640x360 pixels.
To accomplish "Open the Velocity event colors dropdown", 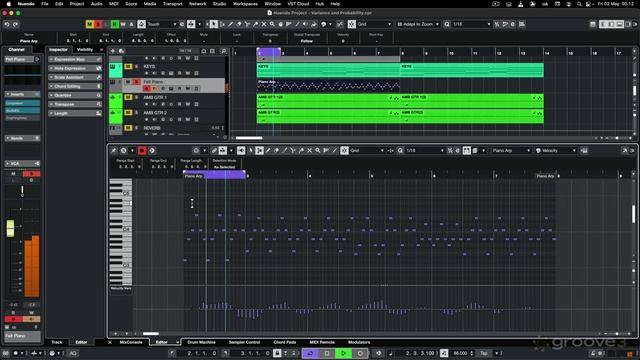I will (556, 151).
